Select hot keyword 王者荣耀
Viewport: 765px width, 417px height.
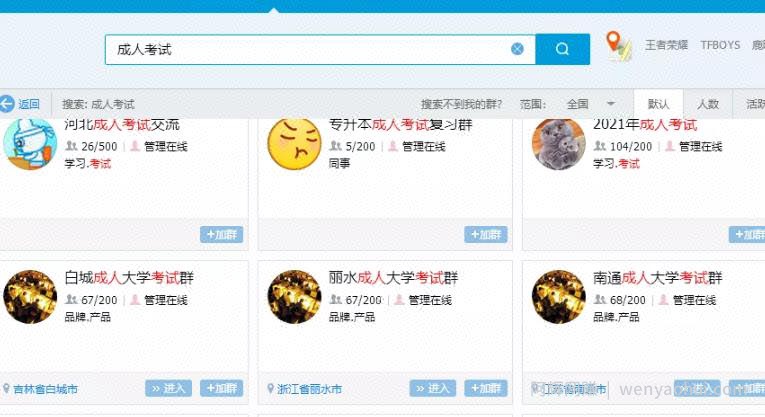point(666,45)
